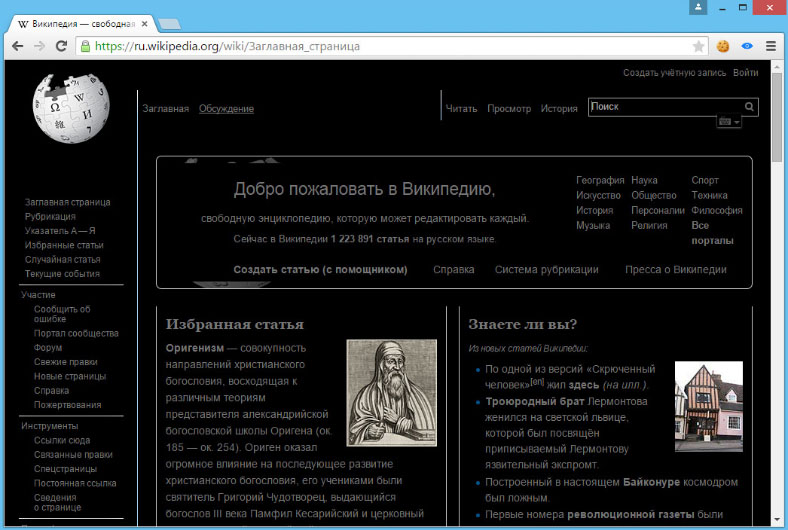
Task: Open the Заглавная page tab
Action: tap(165, 109)
